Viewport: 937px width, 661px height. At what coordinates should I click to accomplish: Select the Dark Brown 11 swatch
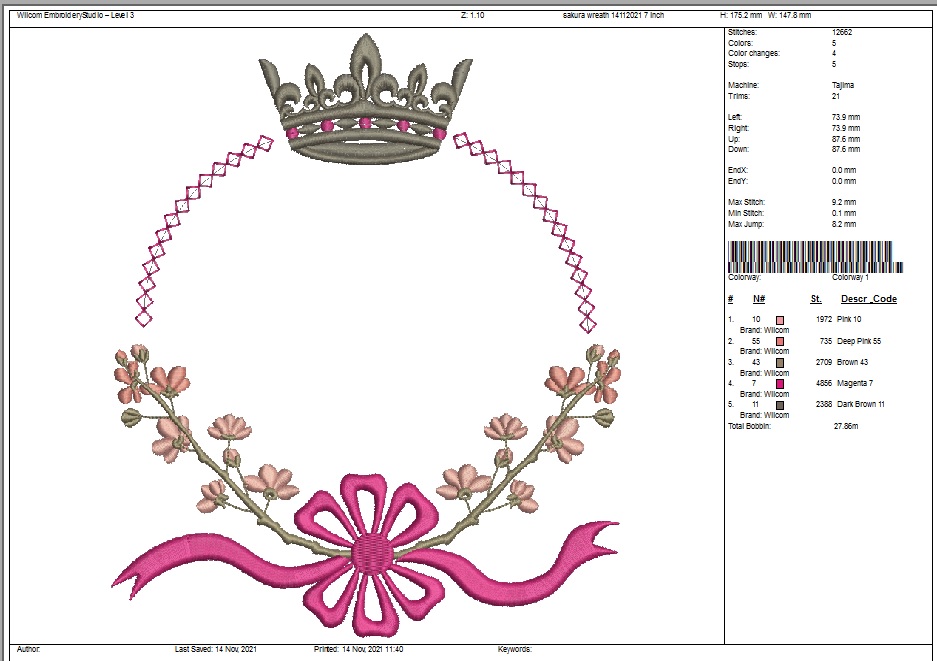[780, 404]
